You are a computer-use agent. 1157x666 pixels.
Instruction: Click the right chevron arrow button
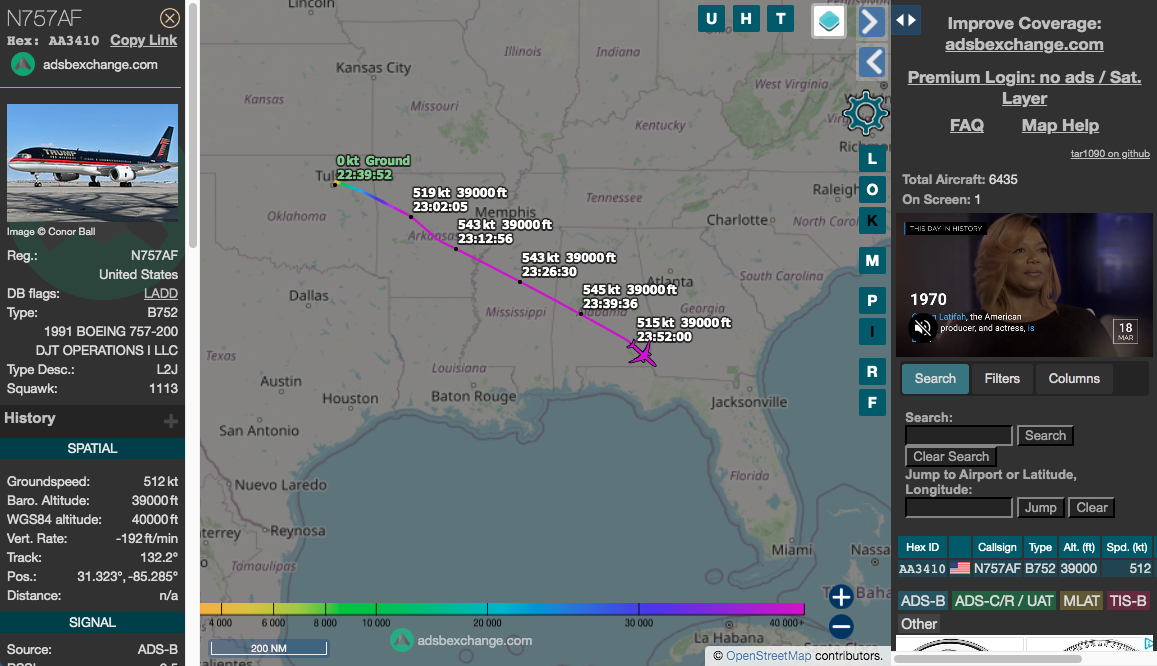point(871,21)
